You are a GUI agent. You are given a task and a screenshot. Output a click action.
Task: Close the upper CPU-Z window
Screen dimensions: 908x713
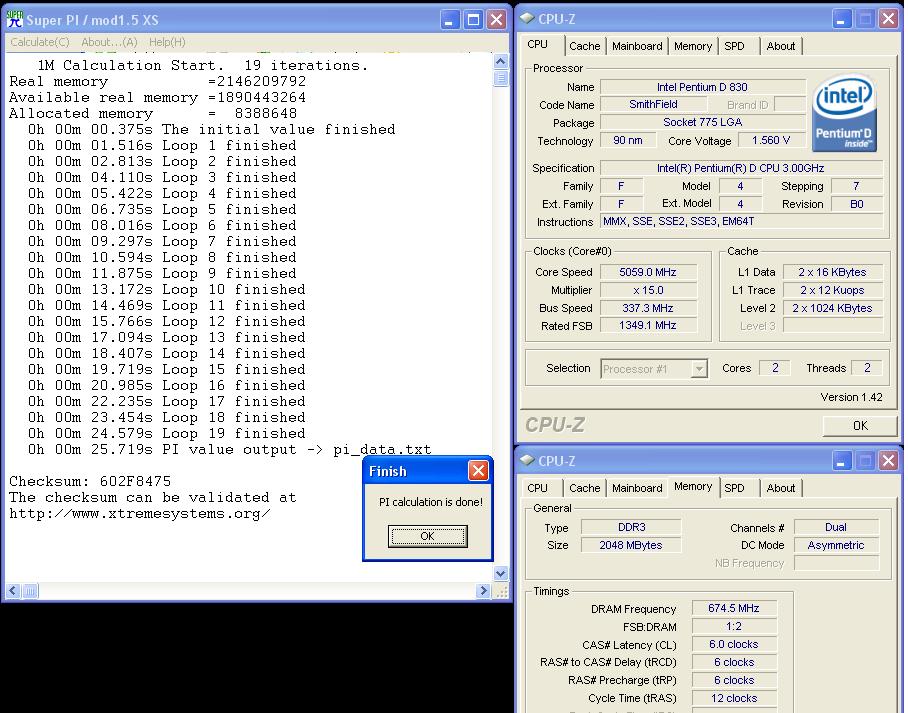click(888, 19)
